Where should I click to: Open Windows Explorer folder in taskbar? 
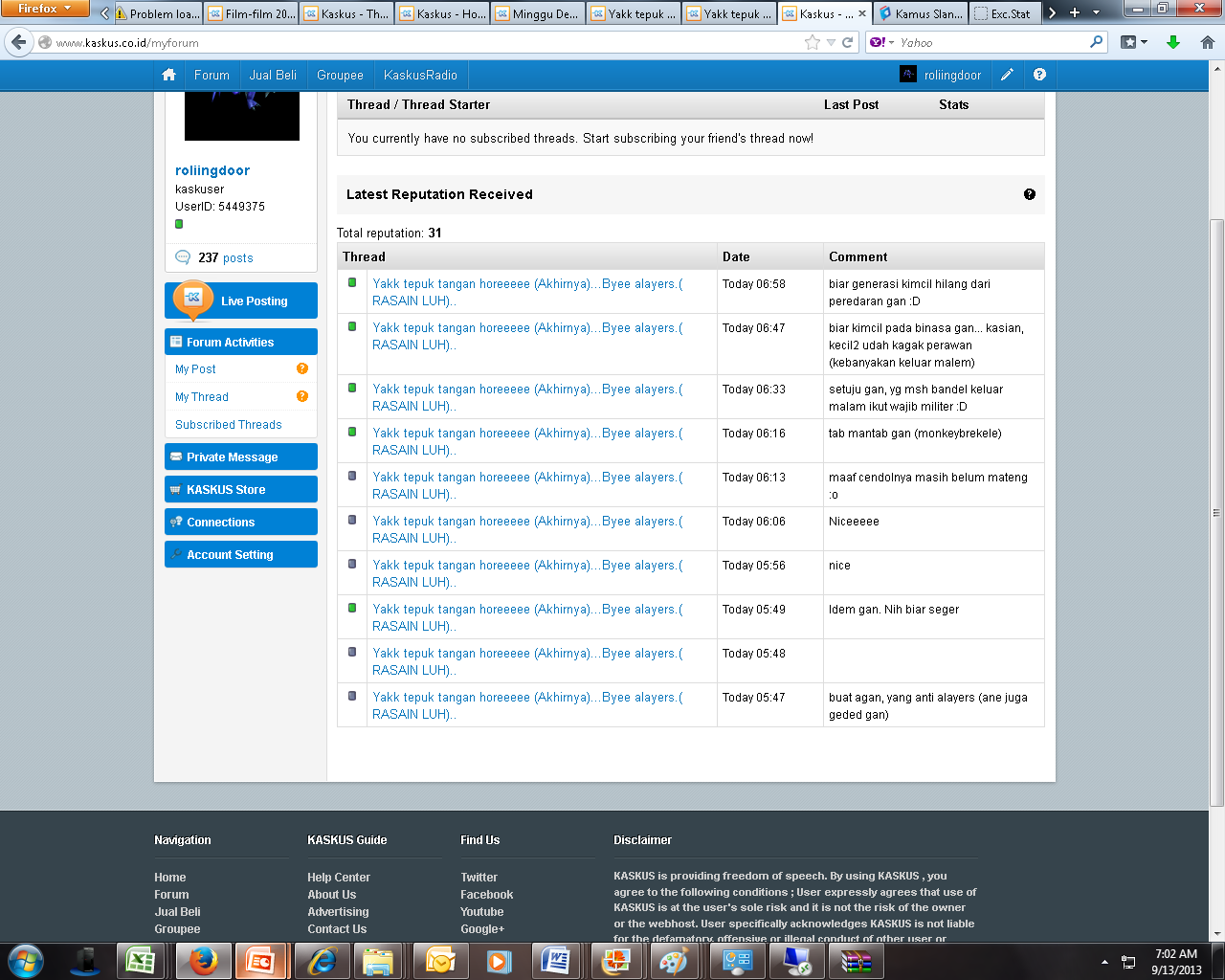(x=379, y=961)
